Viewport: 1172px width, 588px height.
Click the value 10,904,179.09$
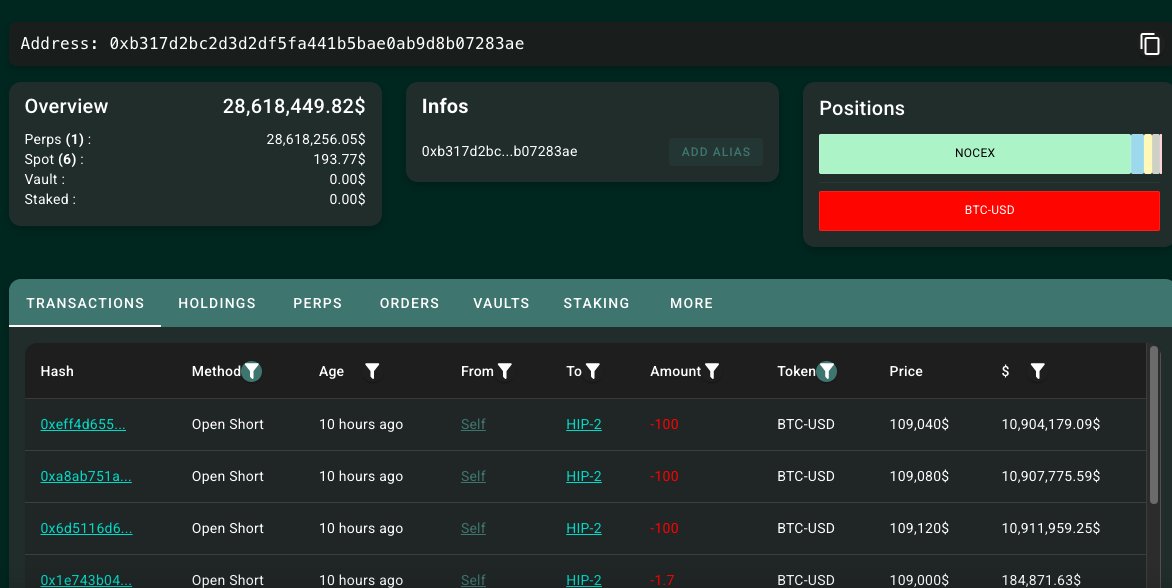click(1051, 424)
